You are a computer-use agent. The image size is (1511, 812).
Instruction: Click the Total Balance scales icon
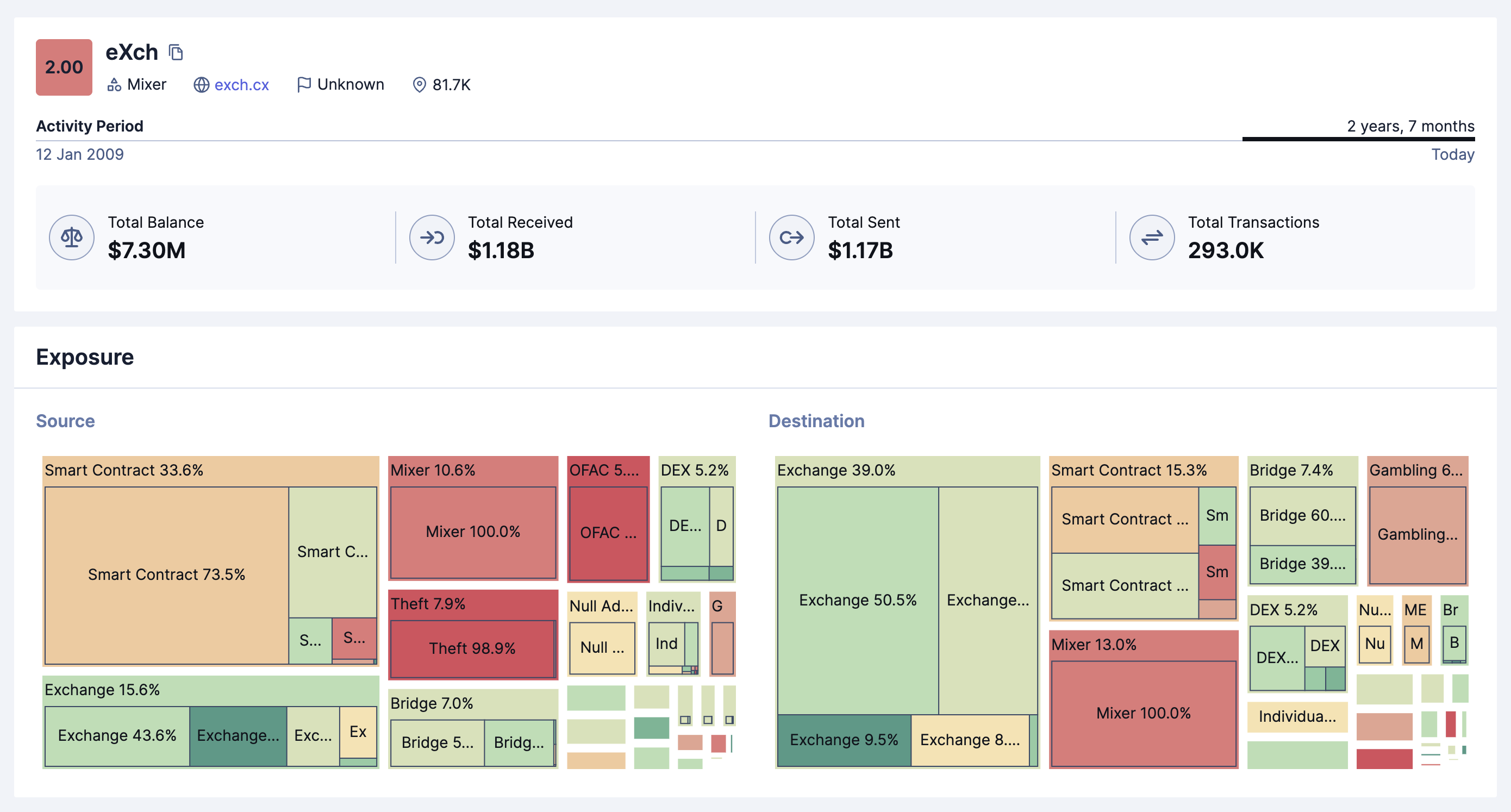tap(72, 238)
